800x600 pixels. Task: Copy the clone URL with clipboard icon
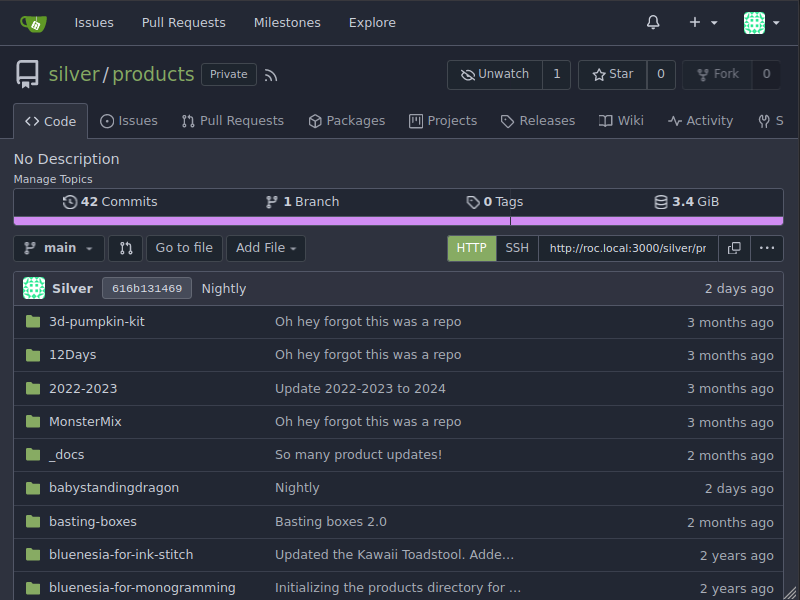[x=734, y=248]
